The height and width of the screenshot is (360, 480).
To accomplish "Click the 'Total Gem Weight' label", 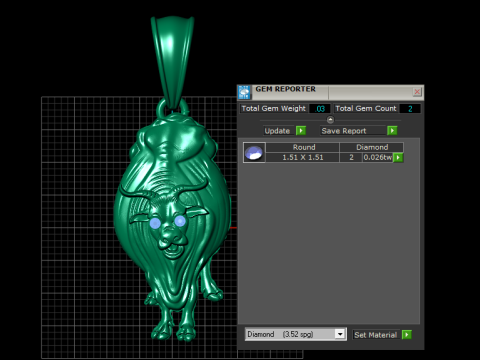I will [x=274, y=109].
